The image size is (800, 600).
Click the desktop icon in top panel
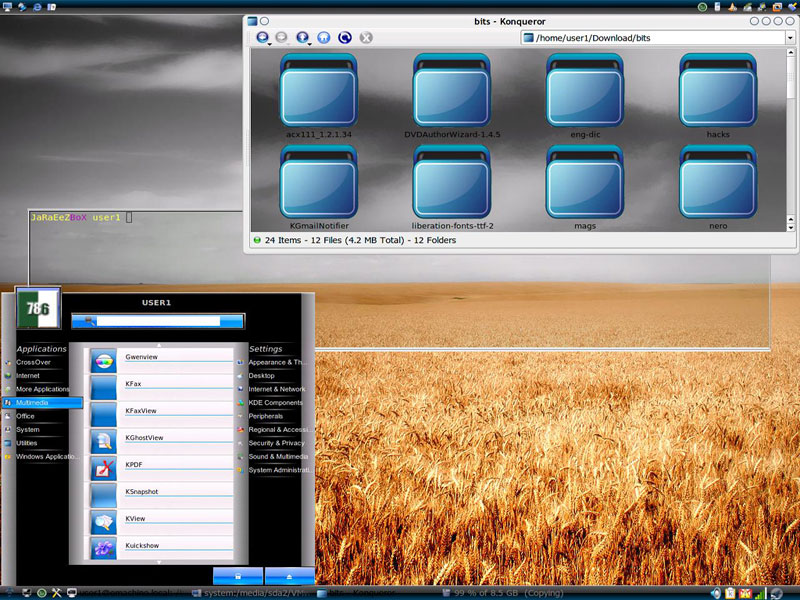click(x=7, y=7)
